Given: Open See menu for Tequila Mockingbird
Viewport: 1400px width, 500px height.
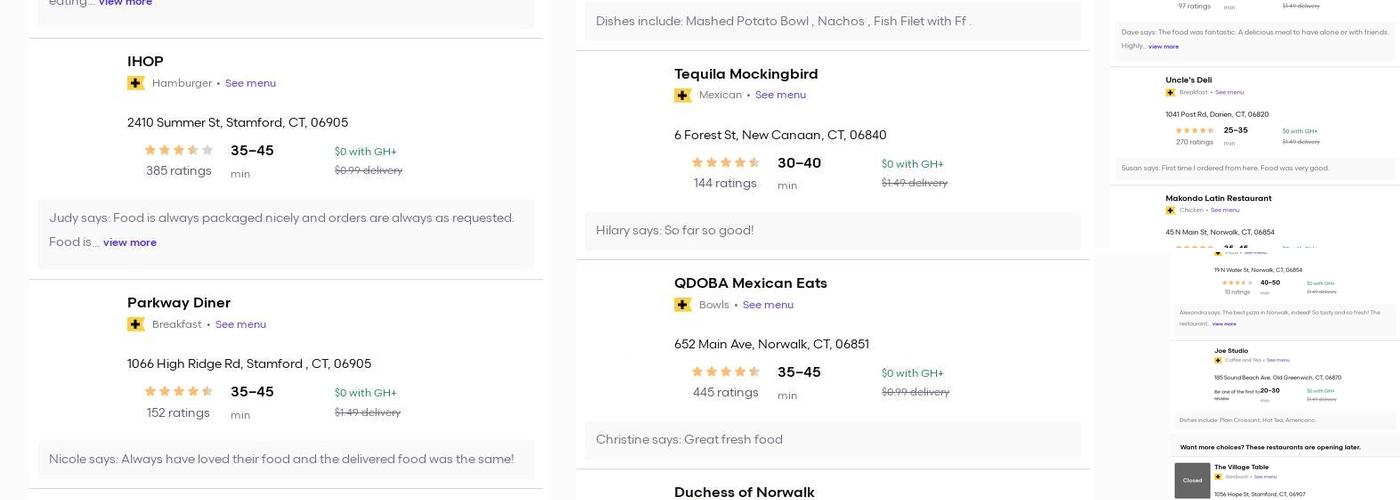Looking at the screenshot, I should point(780,95).
